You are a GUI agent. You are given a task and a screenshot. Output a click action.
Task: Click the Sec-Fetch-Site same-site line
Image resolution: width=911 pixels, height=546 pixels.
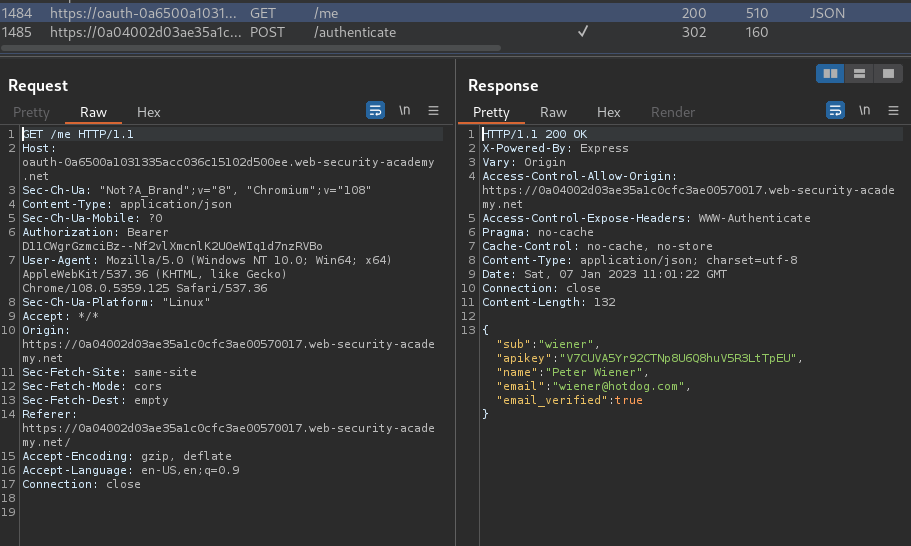tap(109, 372)
